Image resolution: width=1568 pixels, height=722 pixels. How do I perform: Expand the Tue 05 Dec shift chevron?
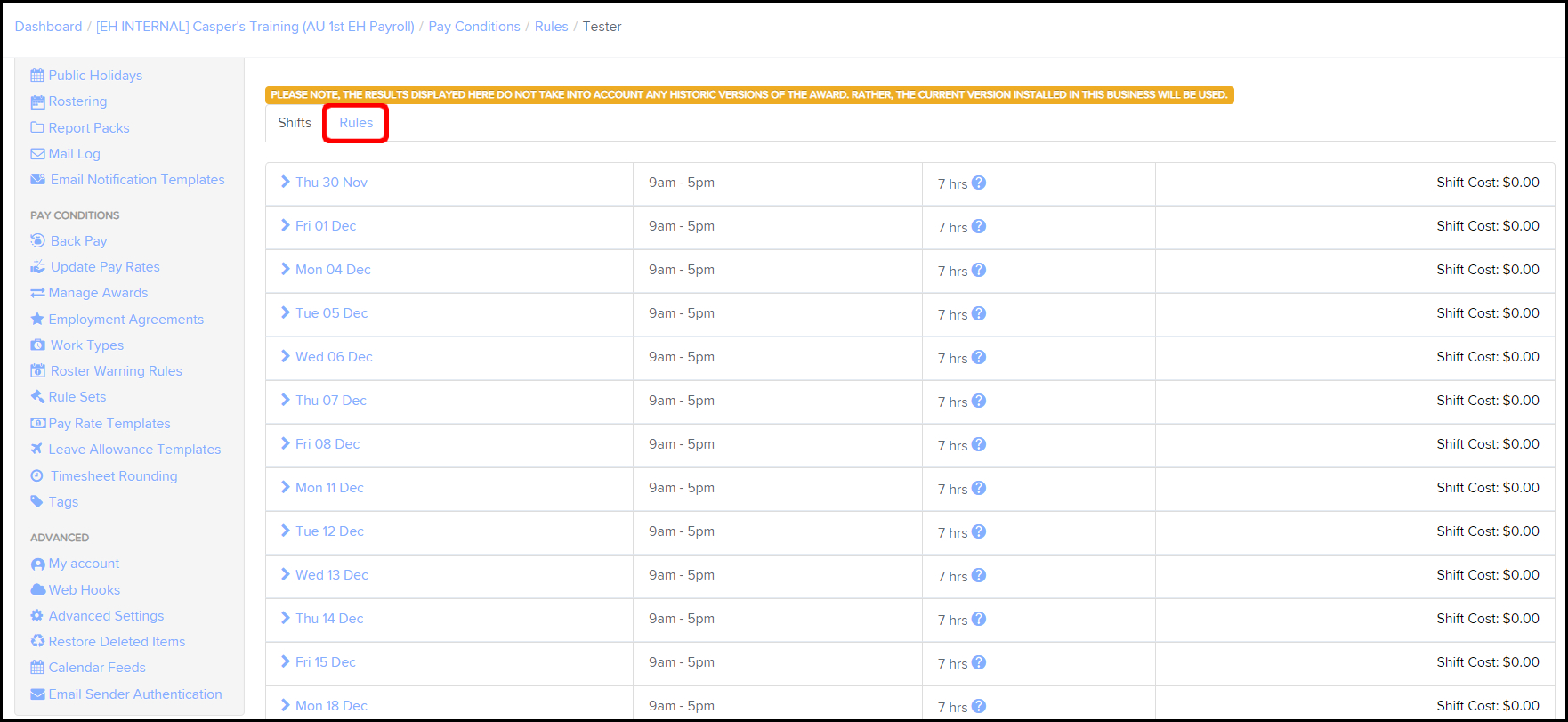tap(286, 312)
